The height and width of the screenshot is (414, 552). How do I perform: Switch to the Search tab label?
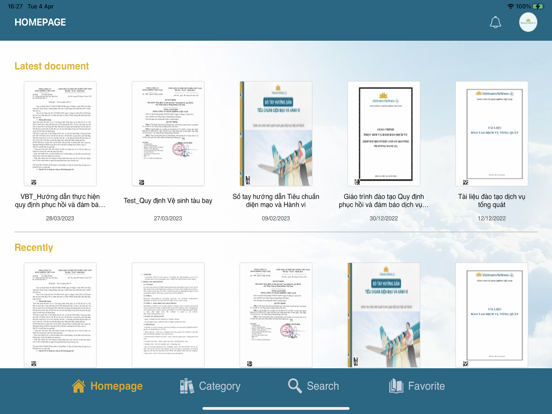pyautogui.click(x=323, y=386)
